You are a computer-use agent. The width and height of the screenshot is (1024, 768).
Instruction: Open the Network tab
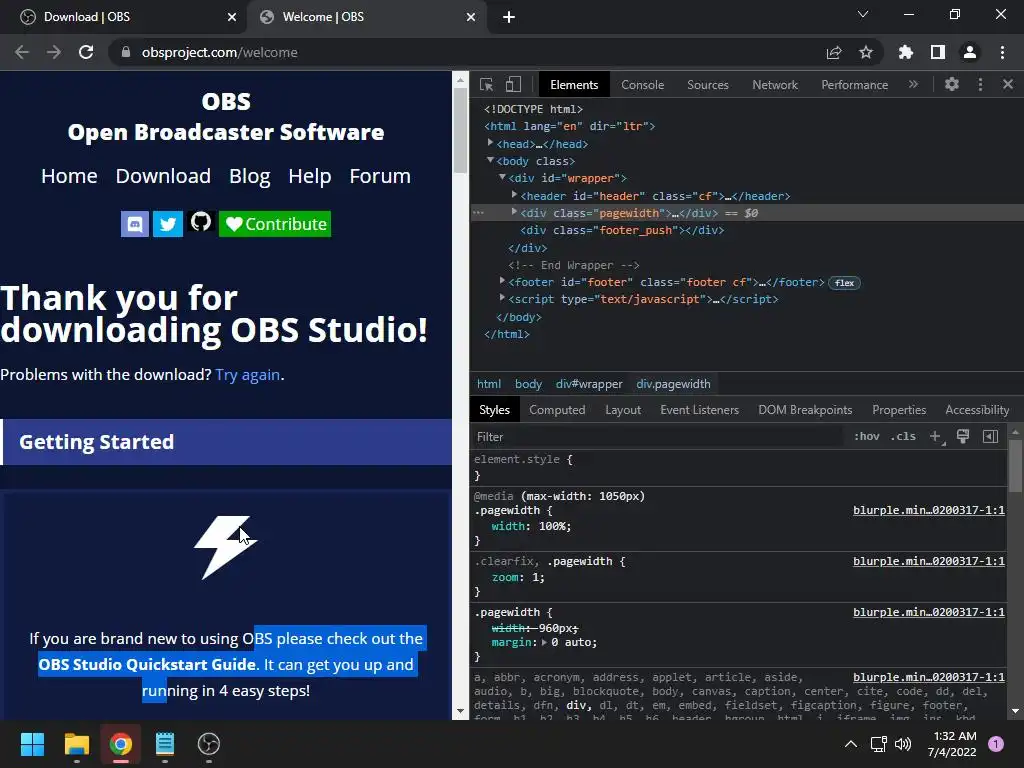775,85
